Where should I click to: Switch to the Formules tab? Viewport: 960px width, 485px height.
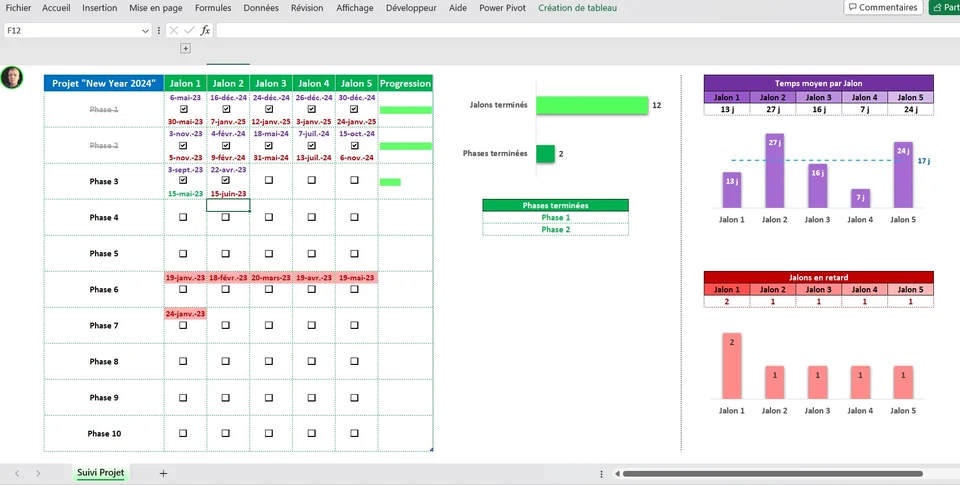(213, 8)
